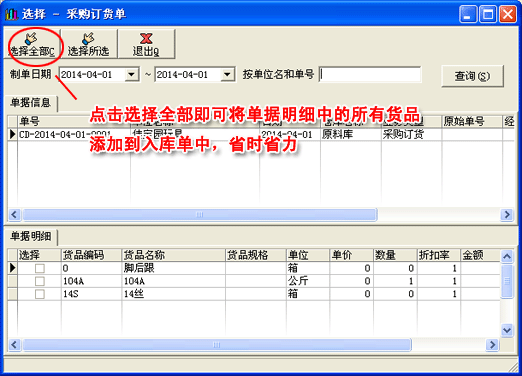522x376 pixels.
Task: Click the right arrow of the lower horizontal scrollbar
Action: (x=492, y=344)
